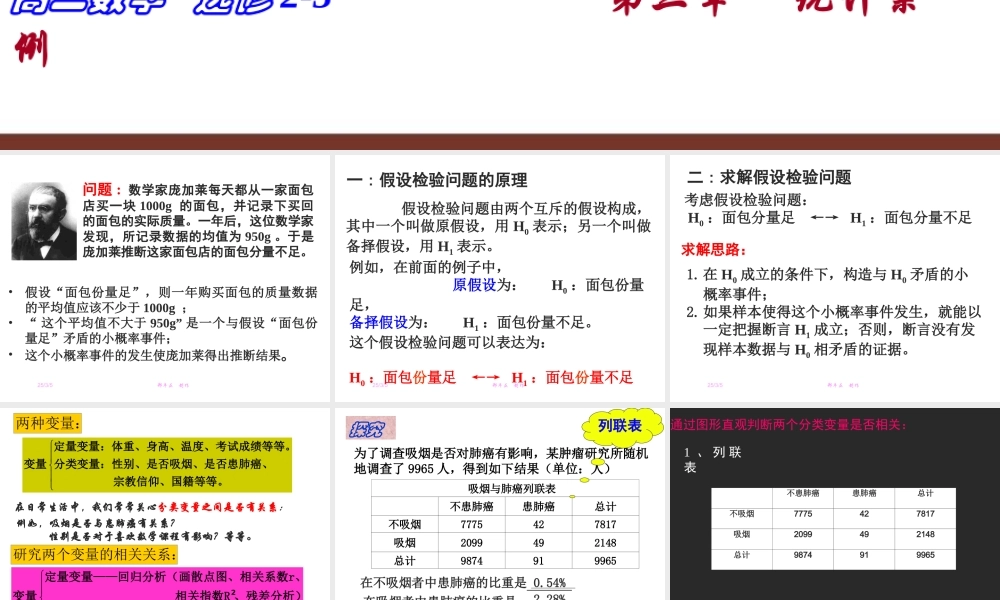Screen dimensions: 1000x600
Task: Click 7775 in the white slide table
Action: coord(471,524)
